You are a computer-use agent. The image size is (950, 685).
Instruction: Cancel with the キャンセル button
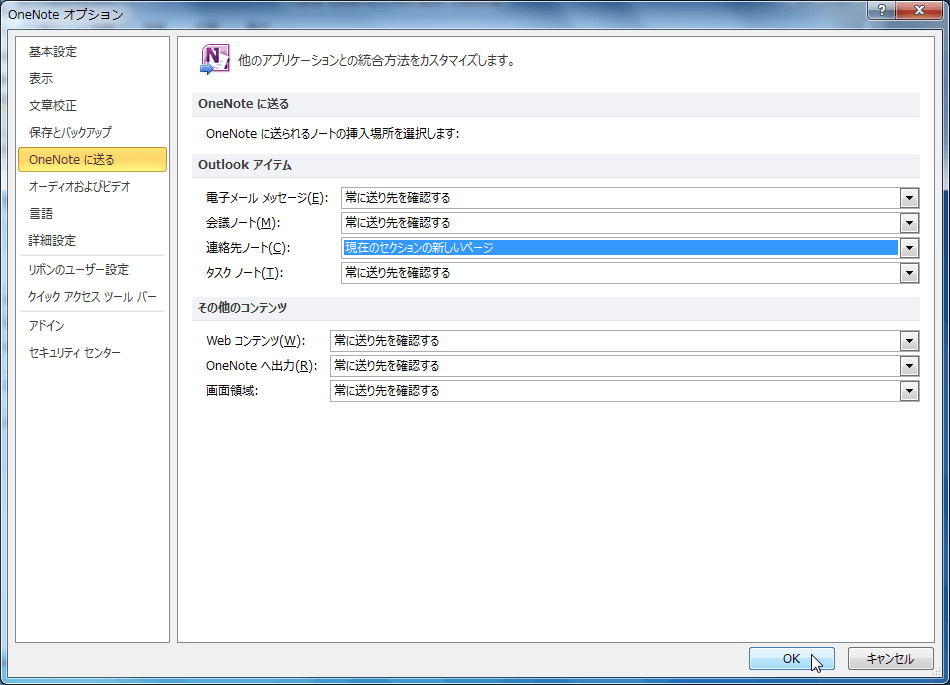coord(890,658)
